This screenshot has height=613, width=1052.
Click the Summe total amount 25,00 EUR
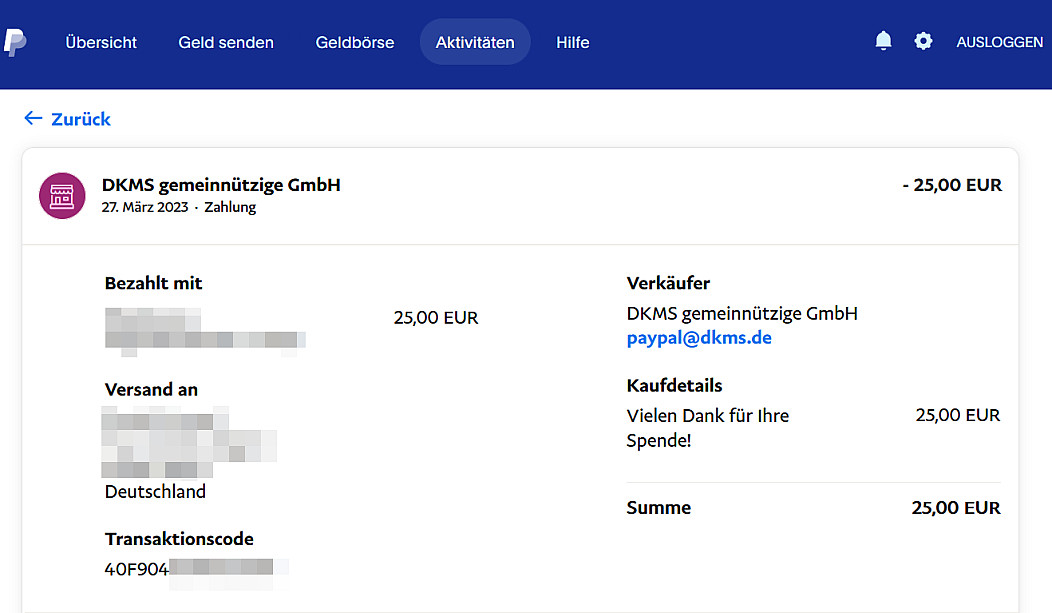(955, 508)
